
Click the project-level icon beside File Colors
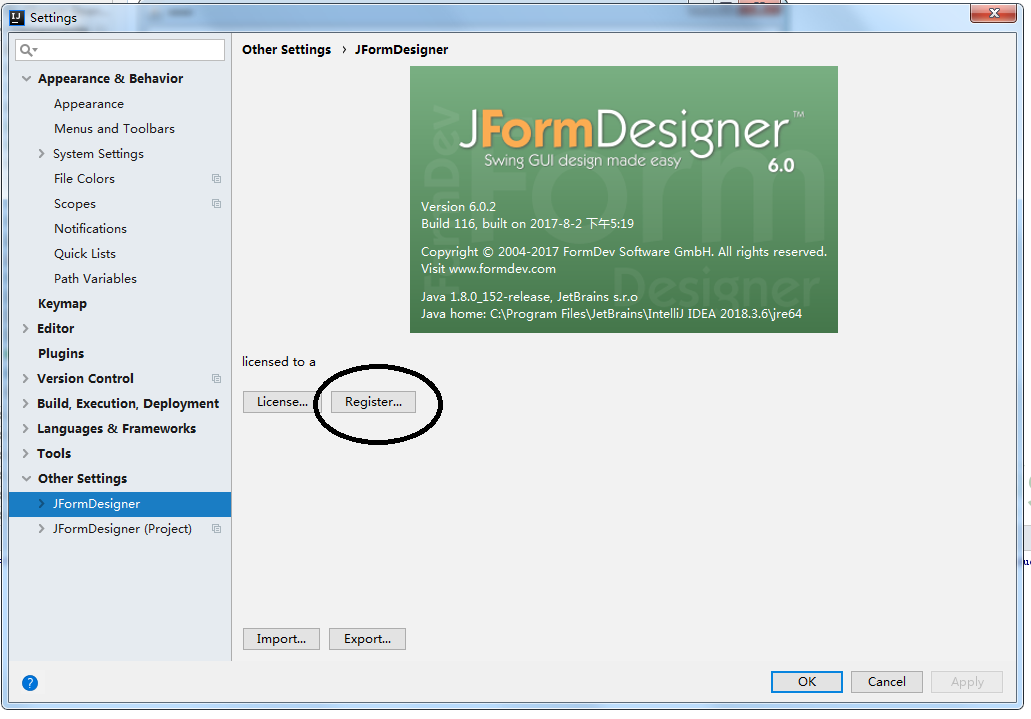point(216,178)
